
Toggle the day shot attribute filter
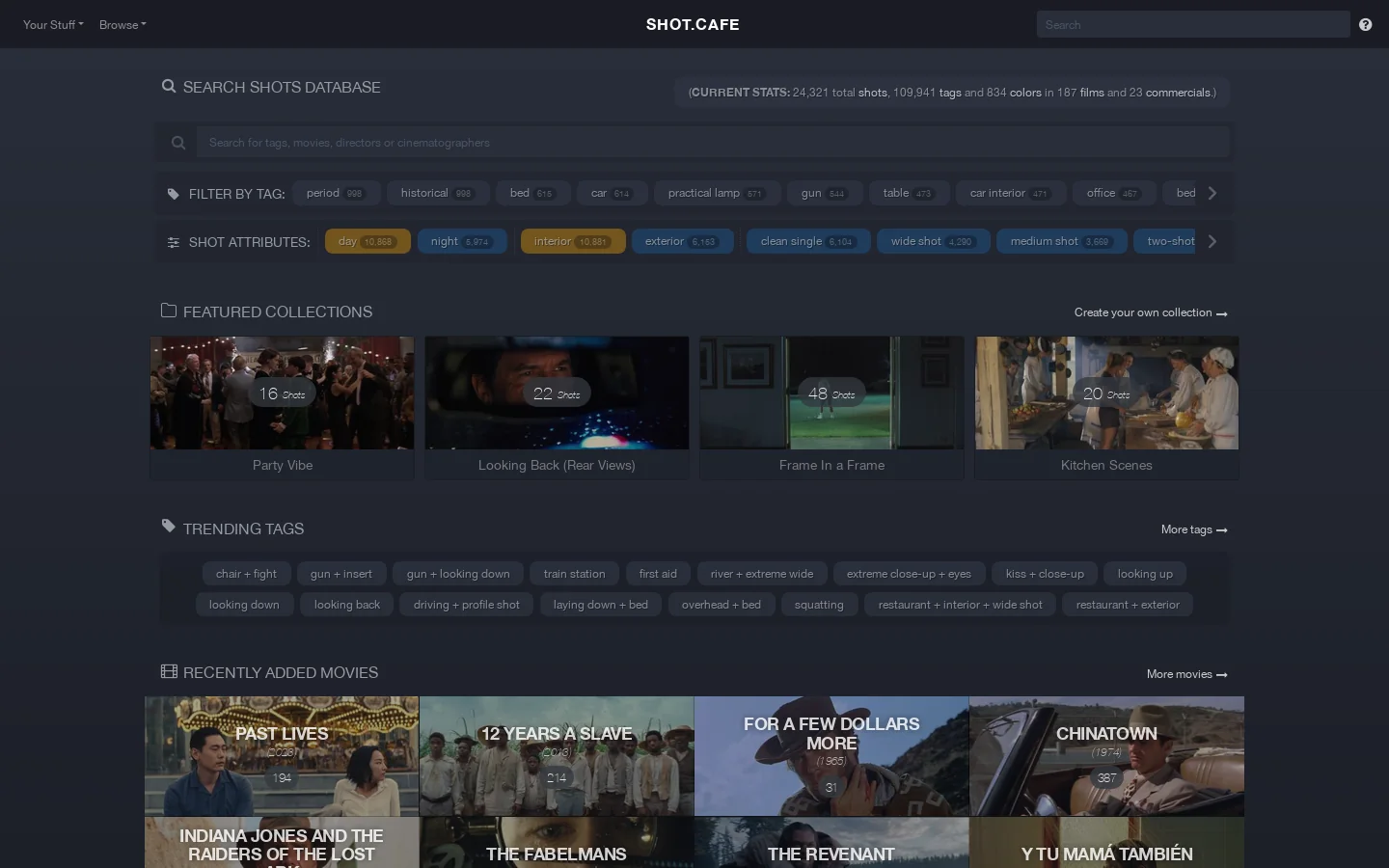(x=368, y=241)
